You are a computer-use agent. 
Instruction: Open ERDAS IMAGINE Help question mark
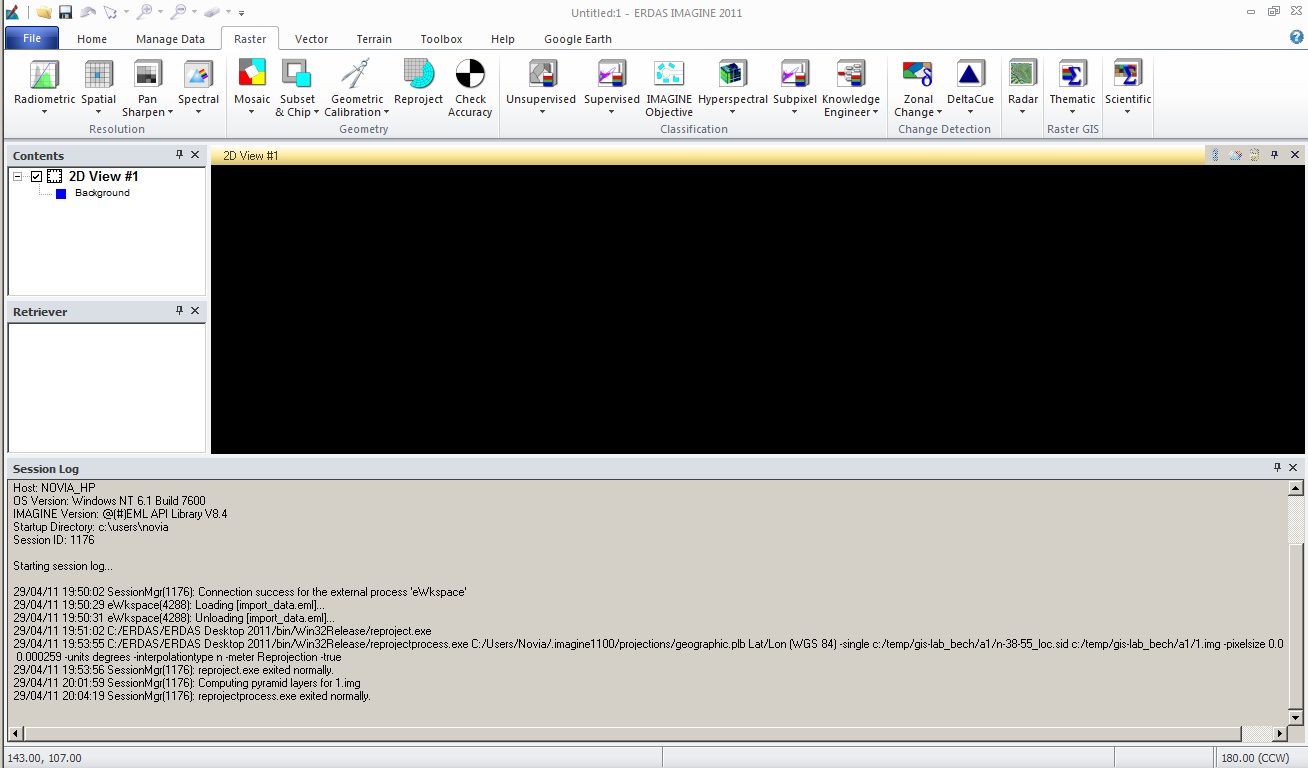1297,38
